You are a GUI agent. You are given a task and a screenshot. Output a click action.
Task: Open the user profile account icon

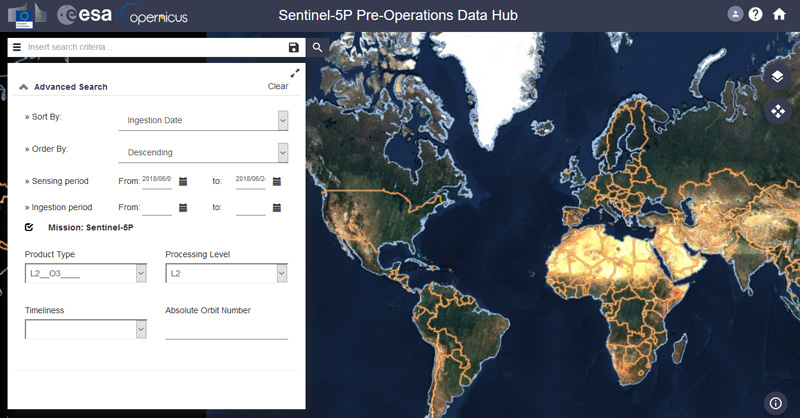point(736,14)
